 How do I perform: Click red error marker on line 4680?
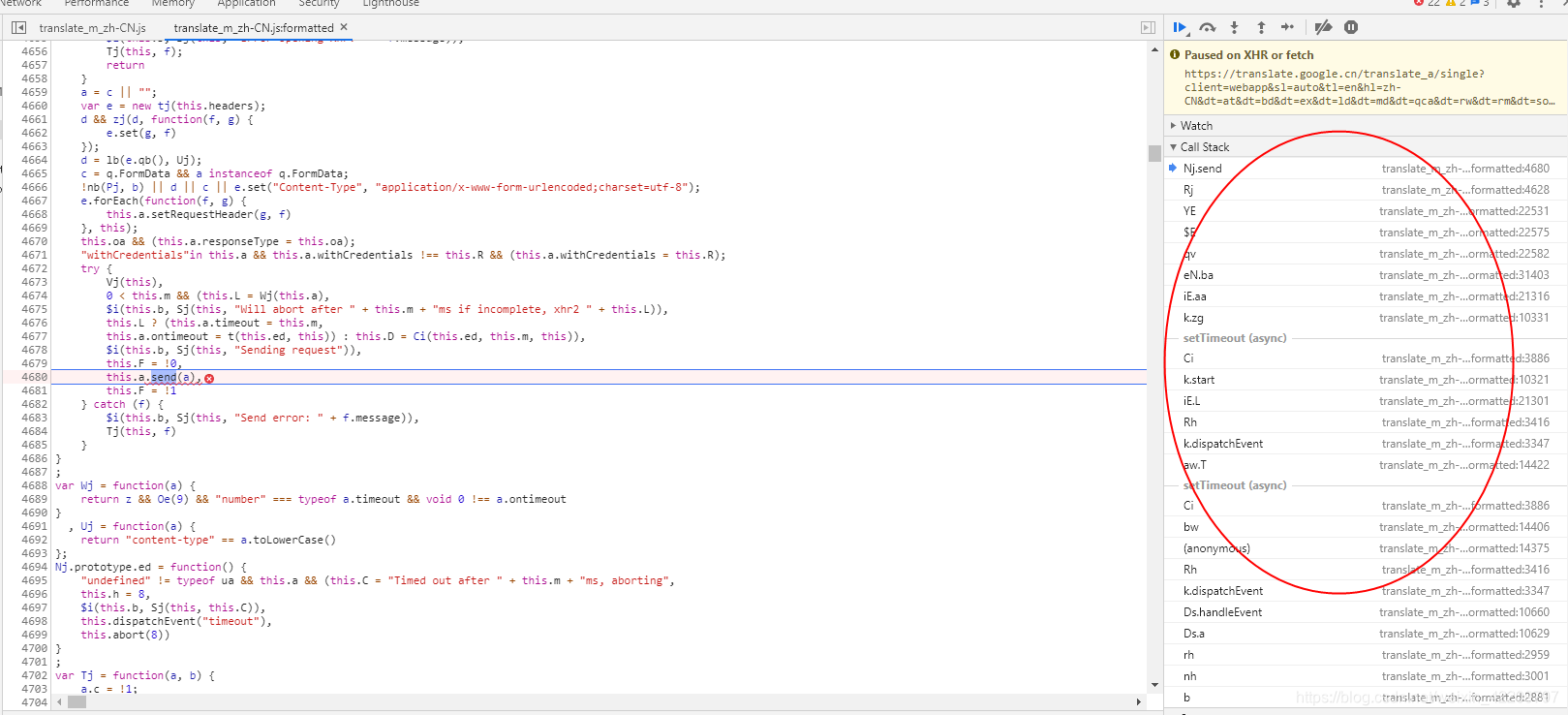click(x=209, y=378)
